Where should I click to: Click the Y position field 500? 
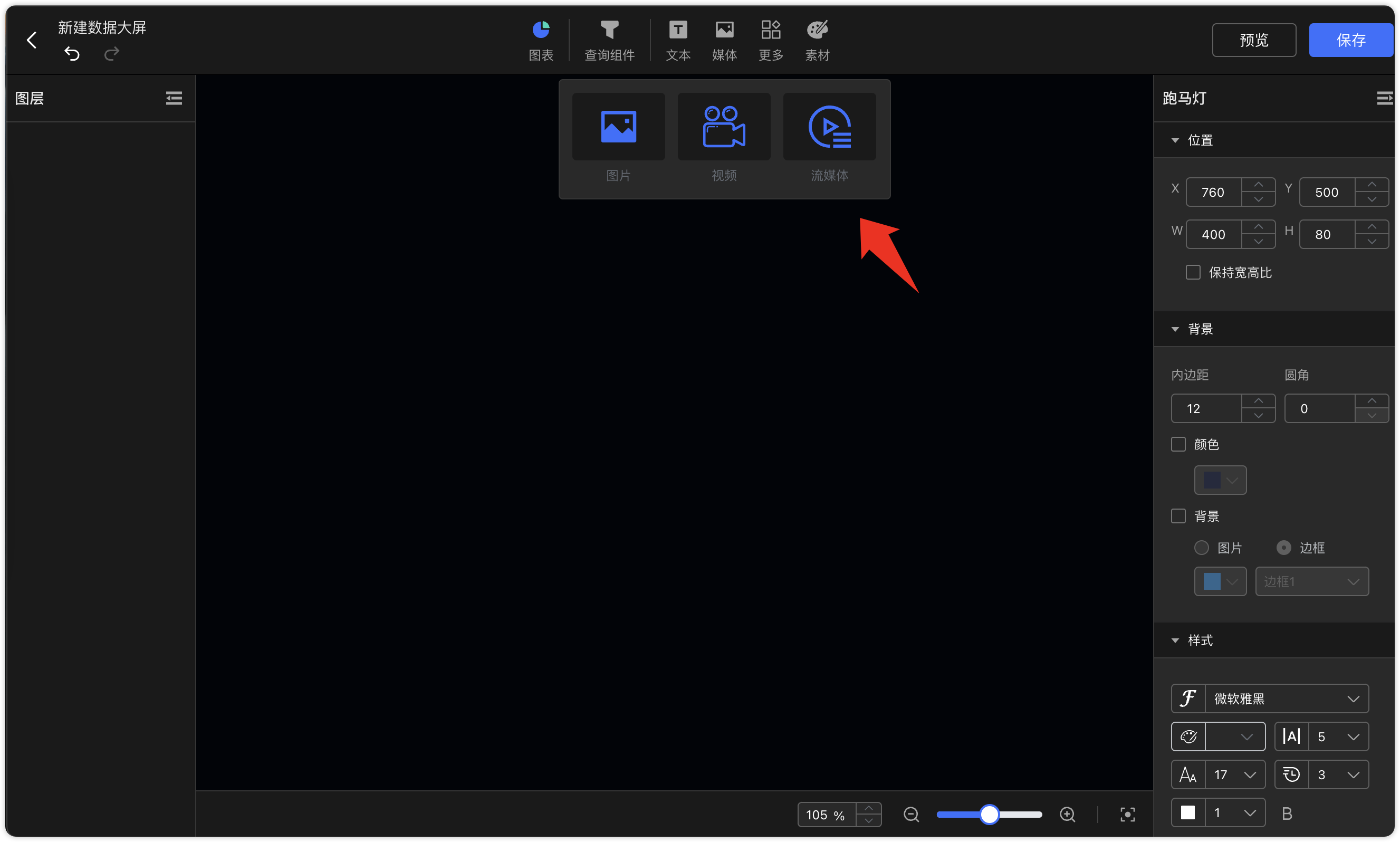point(1326,193)
